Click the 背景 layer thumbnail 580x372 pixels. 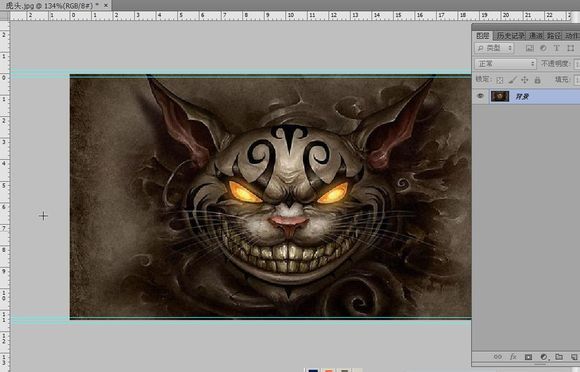pyautogui.click(x=500, y=96)
